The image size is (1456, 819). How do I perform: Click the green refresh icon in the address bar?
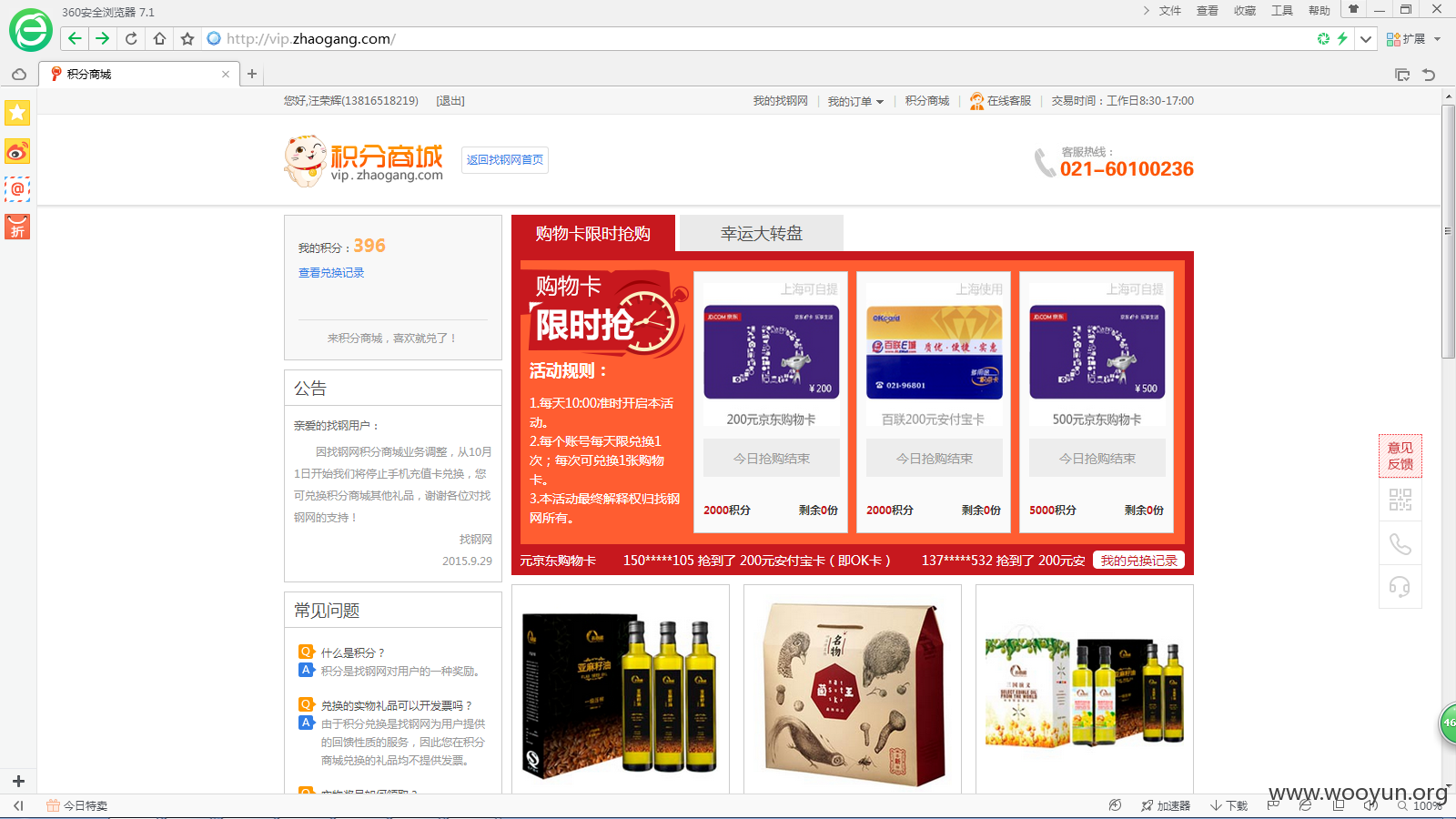pyautogui.click(x=1323, y=38)
